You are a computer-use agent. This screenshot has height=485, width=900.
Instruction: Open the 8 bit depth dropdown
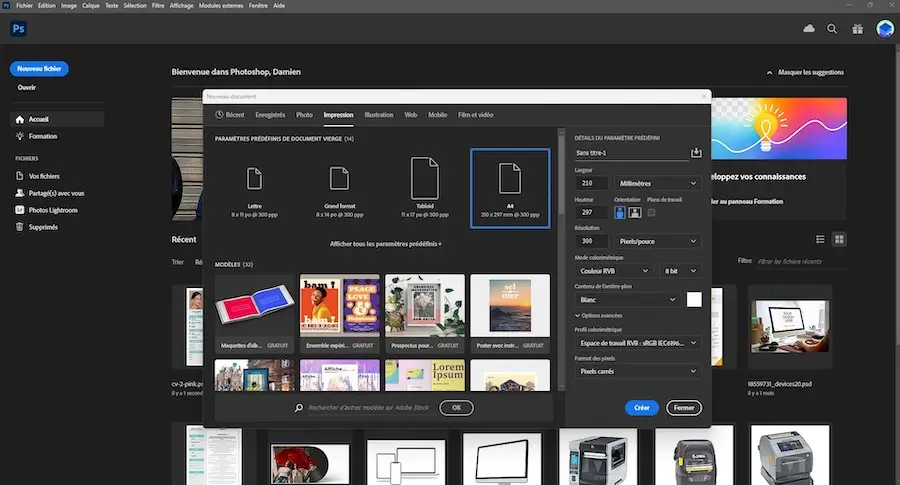680,271
